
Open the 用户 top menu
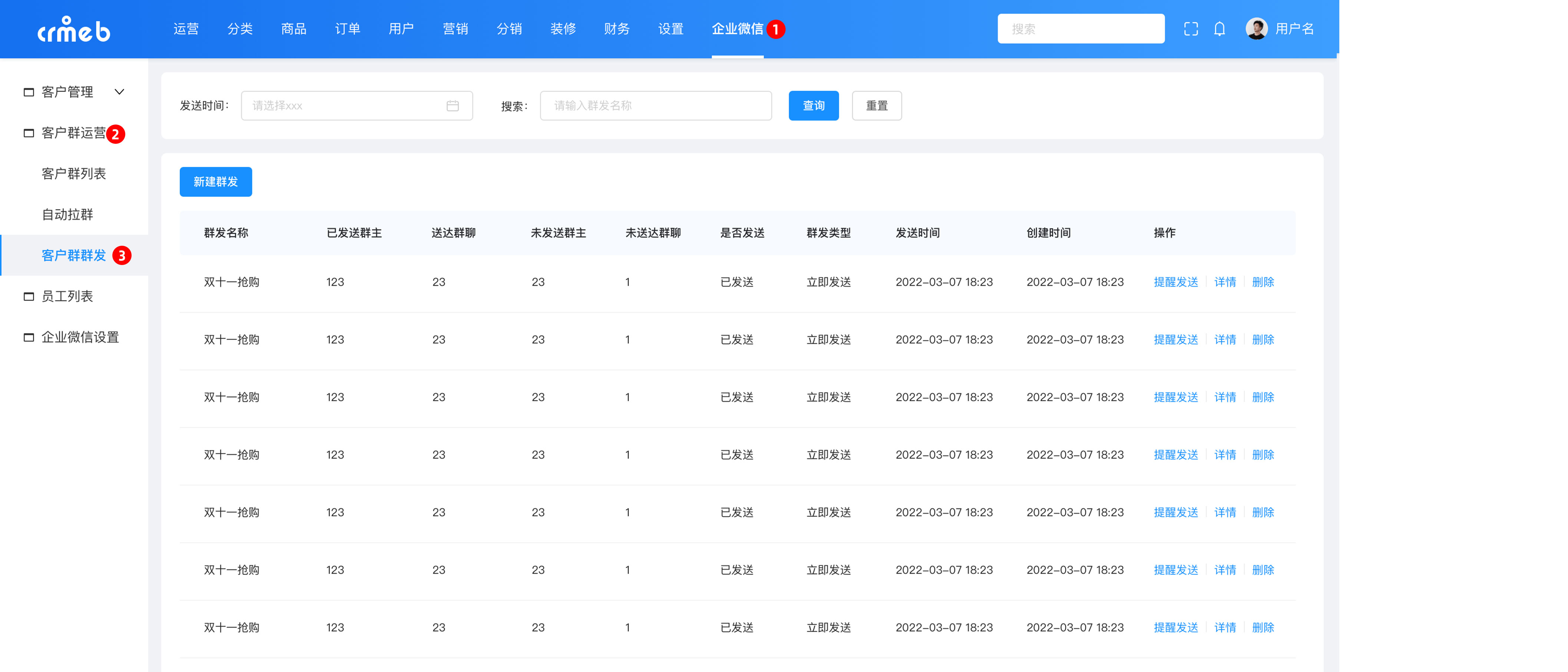point(401,29)
